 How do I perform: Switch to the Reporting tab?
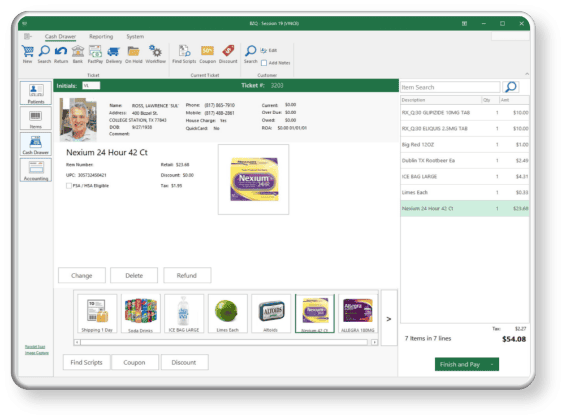pyautogui.click(x=101, y=36)
